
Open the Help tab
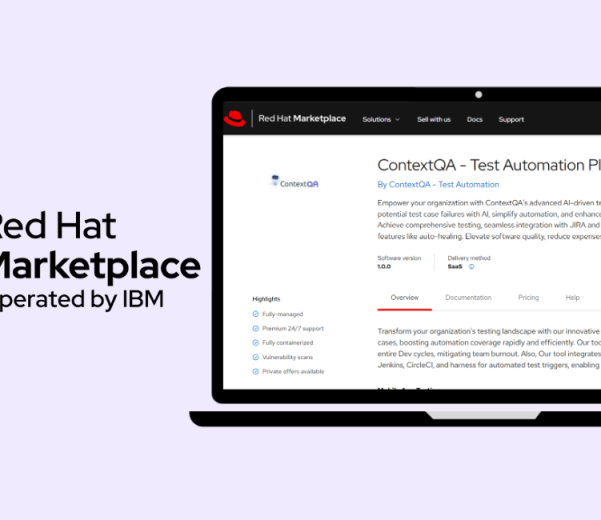point(572,297)
